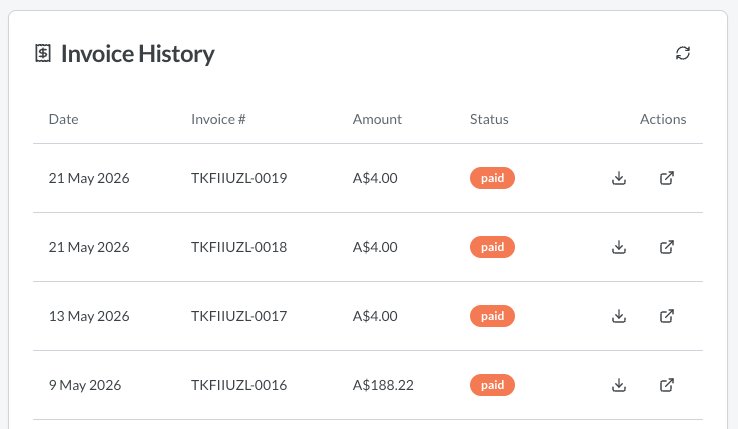Screen dimensions: 738x429
Task: Select invoice number TKFIIUZL-0017 text
Action: (x=239, y=316)
